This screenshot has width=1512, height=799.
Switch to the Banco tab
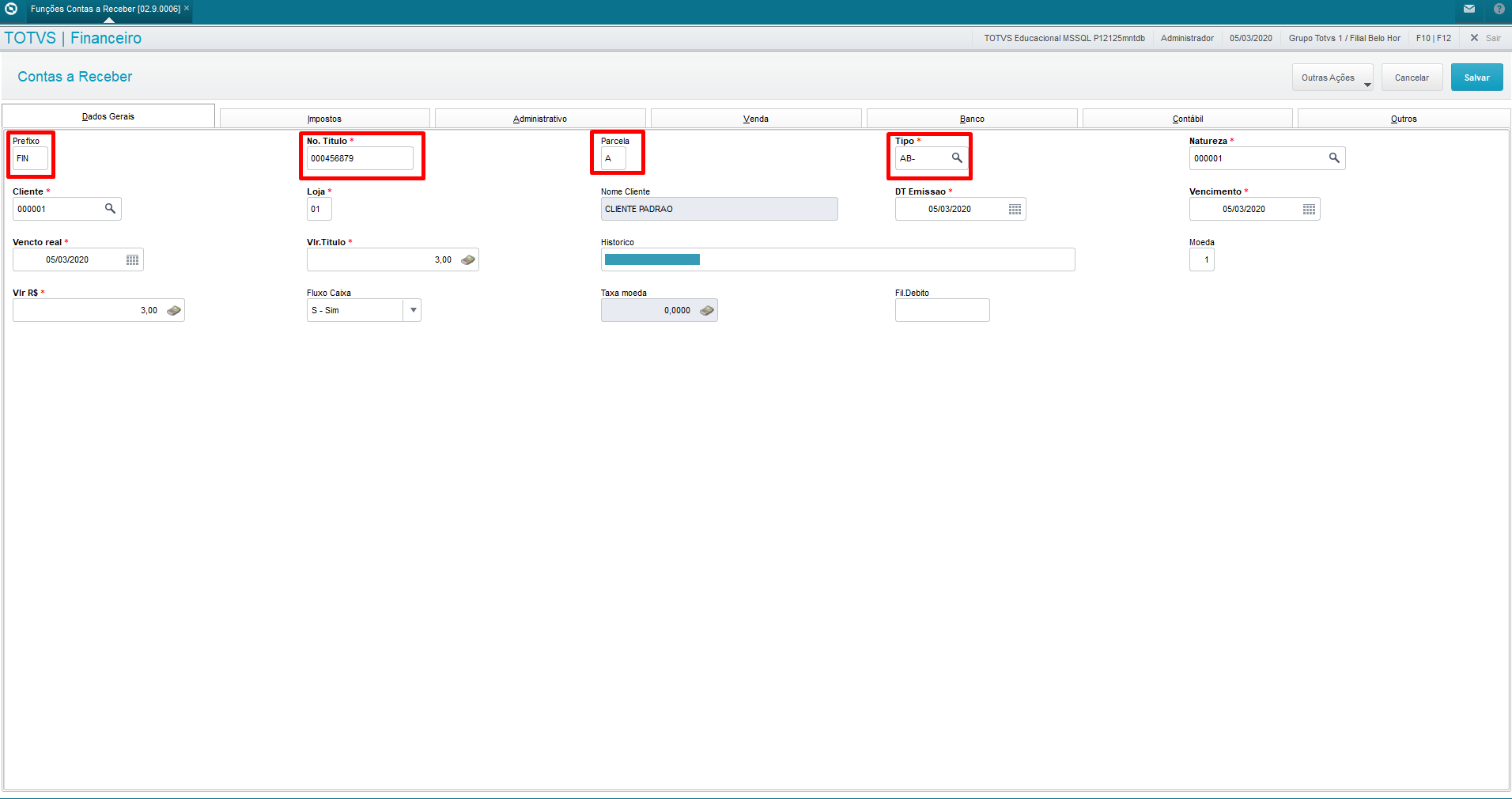[972, 119]
